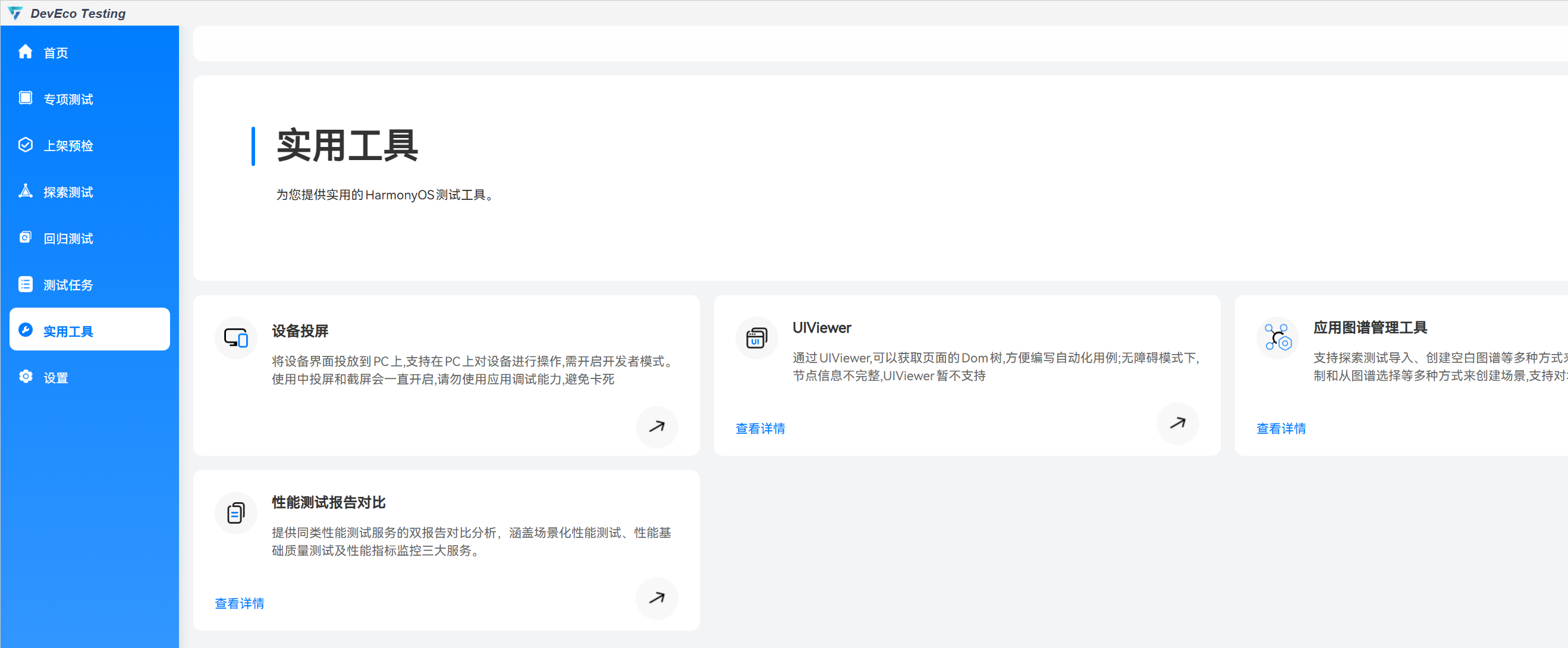Click the 设备投屏 card title
This screenshot has height=648, width=1568.
point(300,331)
